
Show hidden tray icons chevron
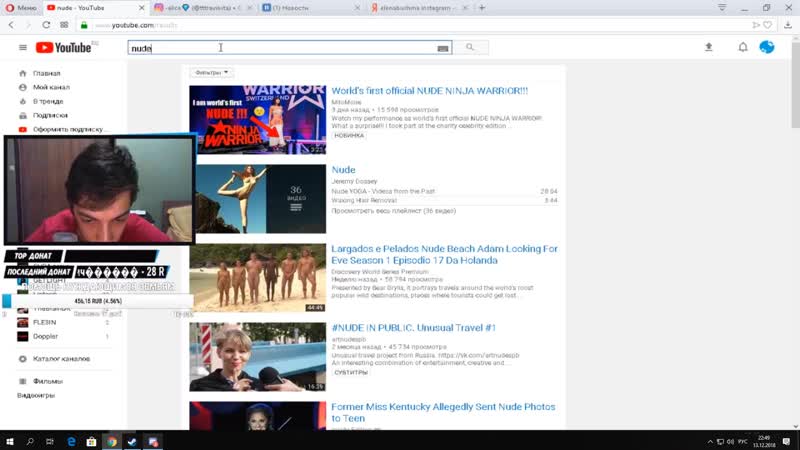[x=710, y=442]
